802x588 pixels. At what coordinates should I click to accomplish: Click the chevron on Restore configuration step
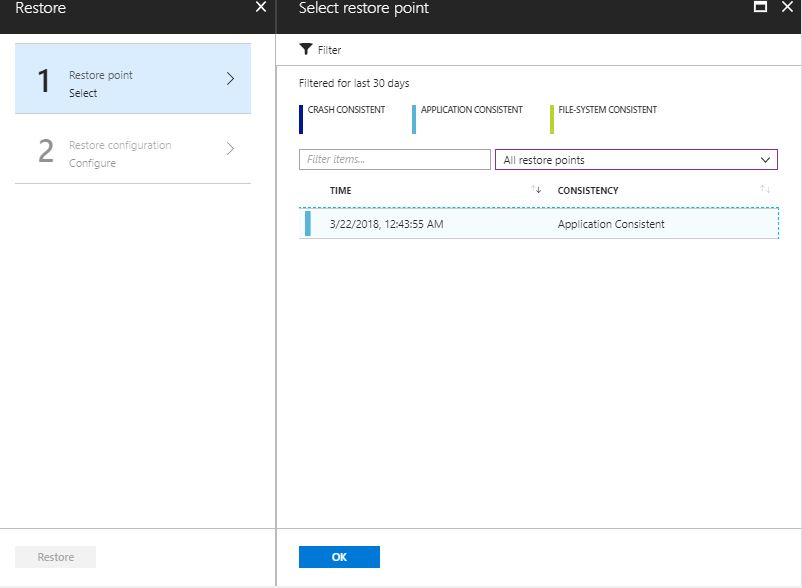(230, 149)
